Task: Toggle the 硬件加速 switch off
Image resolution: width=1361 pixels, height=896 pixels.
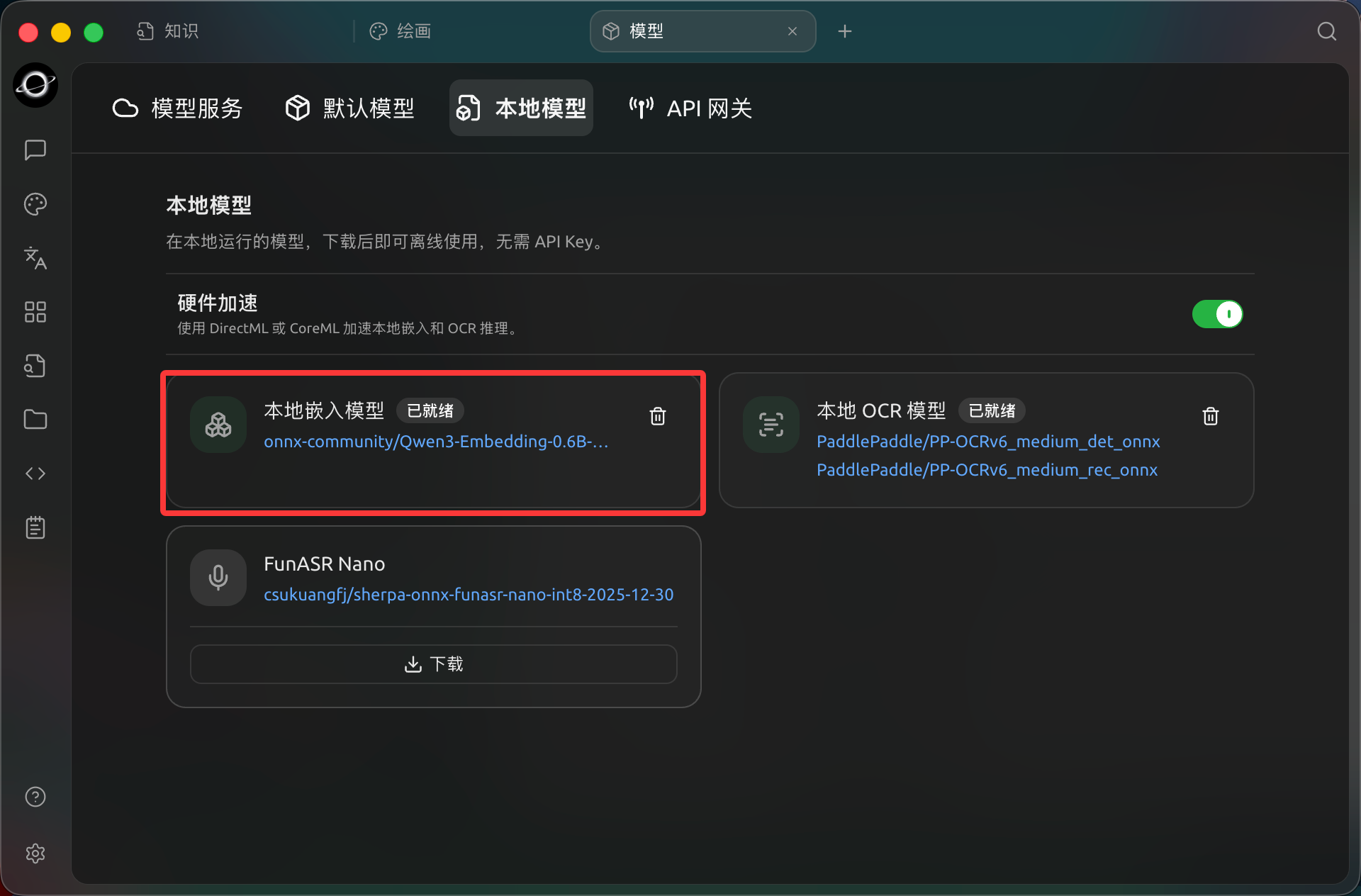Action: click(x=1217, y=314)
